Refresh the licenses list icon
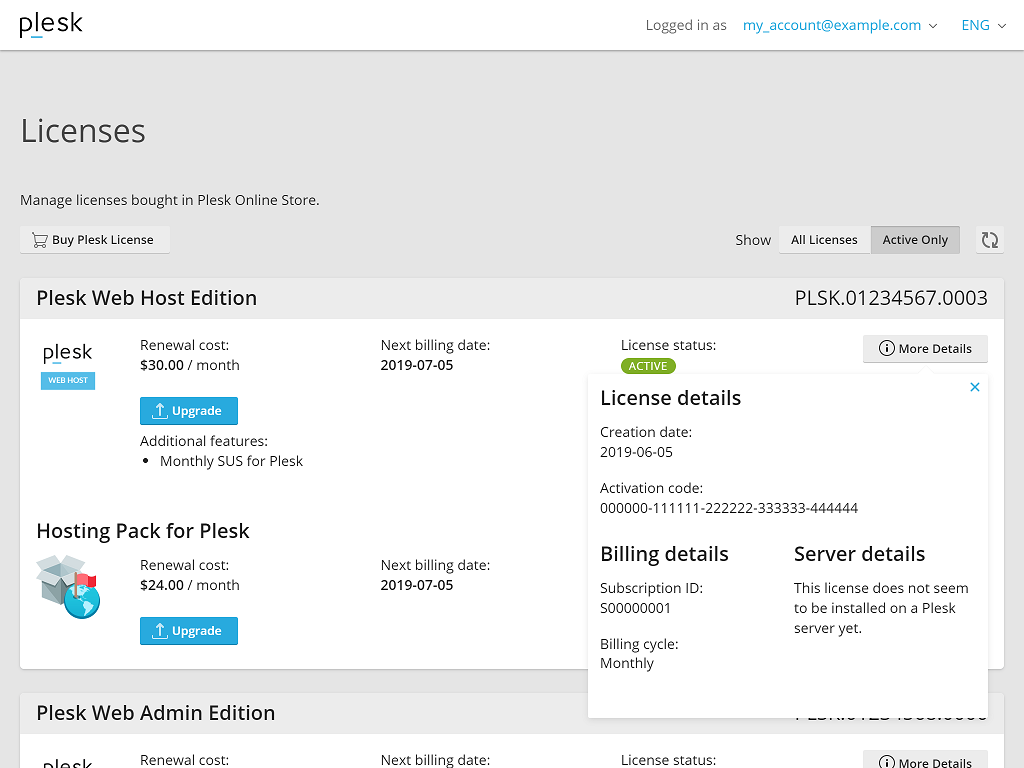Viewport: 1024px width, 768px height. pyautogui.click(x=989, y=240)
